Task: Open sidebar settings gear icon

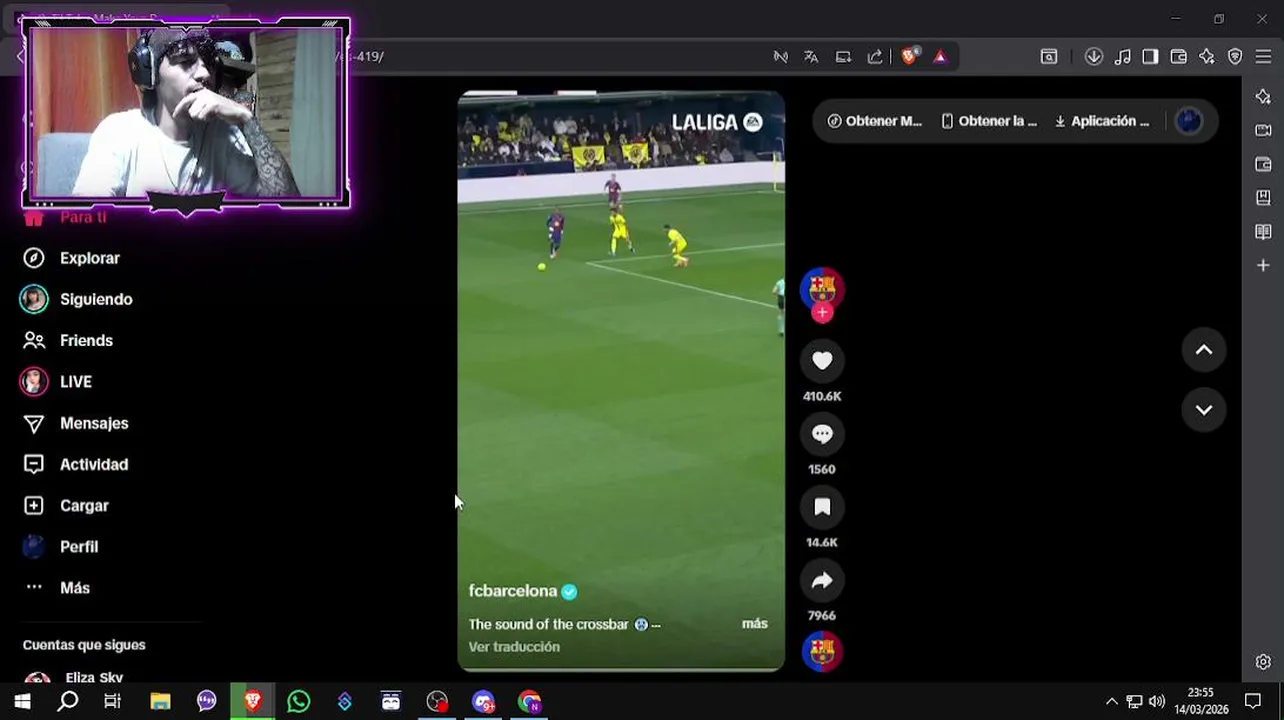Action: point(1263,662)
